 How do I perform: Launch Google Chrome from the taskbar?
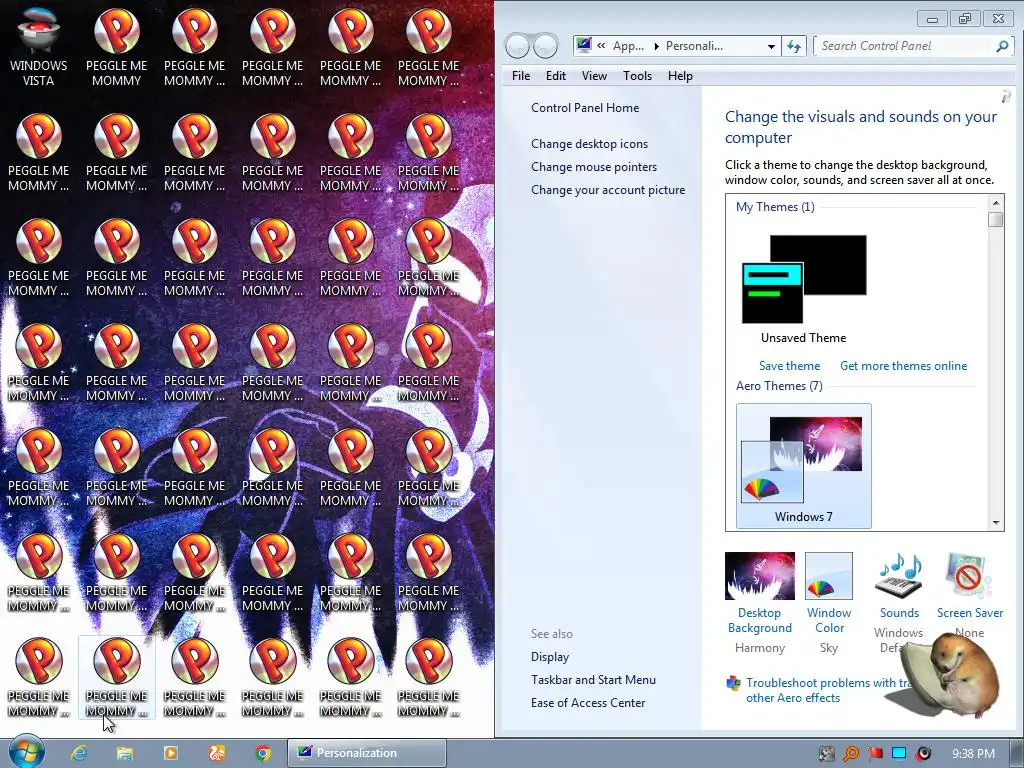(x=263, y=753)
